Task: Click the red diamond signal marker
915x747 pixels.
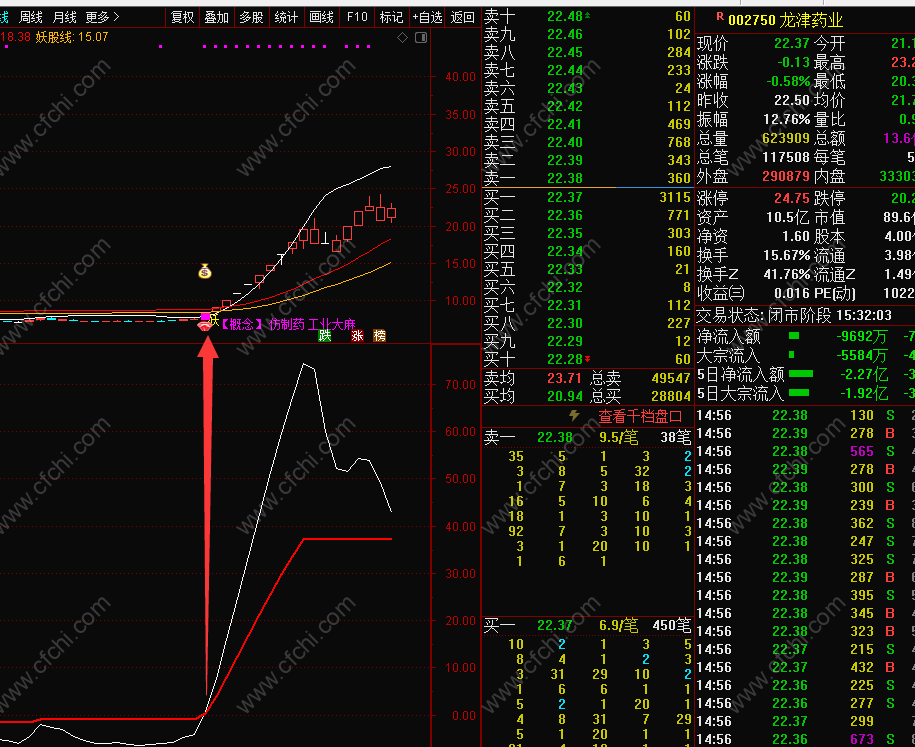Action: (205, 326)
